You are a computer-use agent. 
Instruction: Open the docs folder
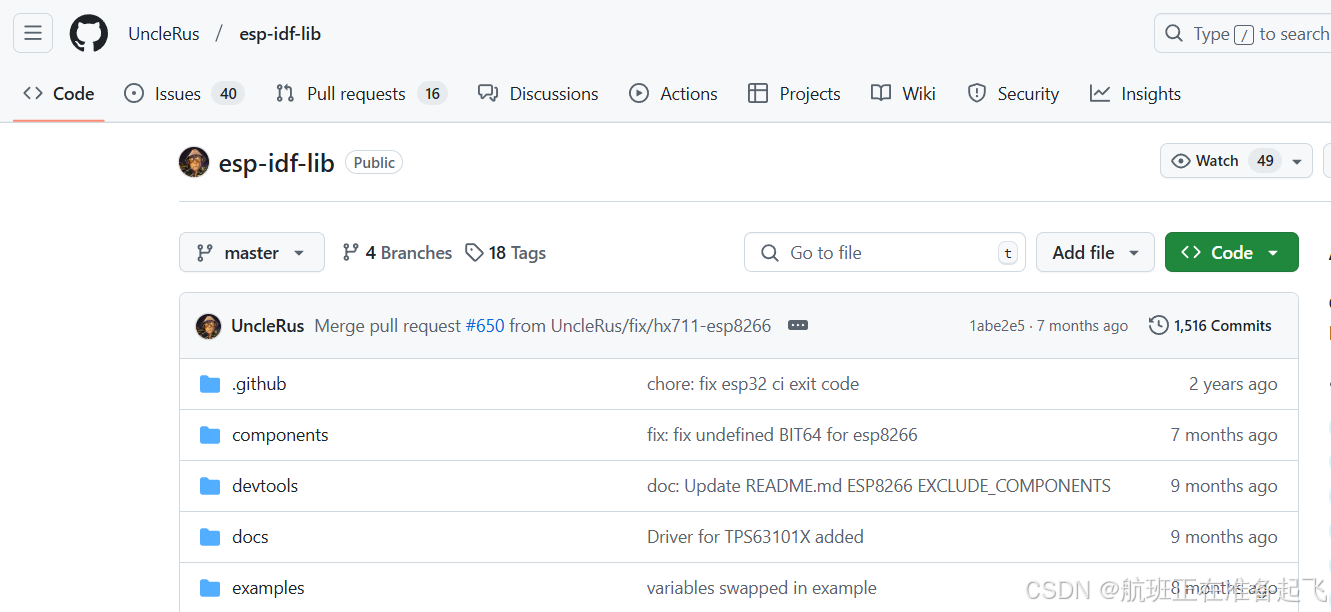coord(250,537)
